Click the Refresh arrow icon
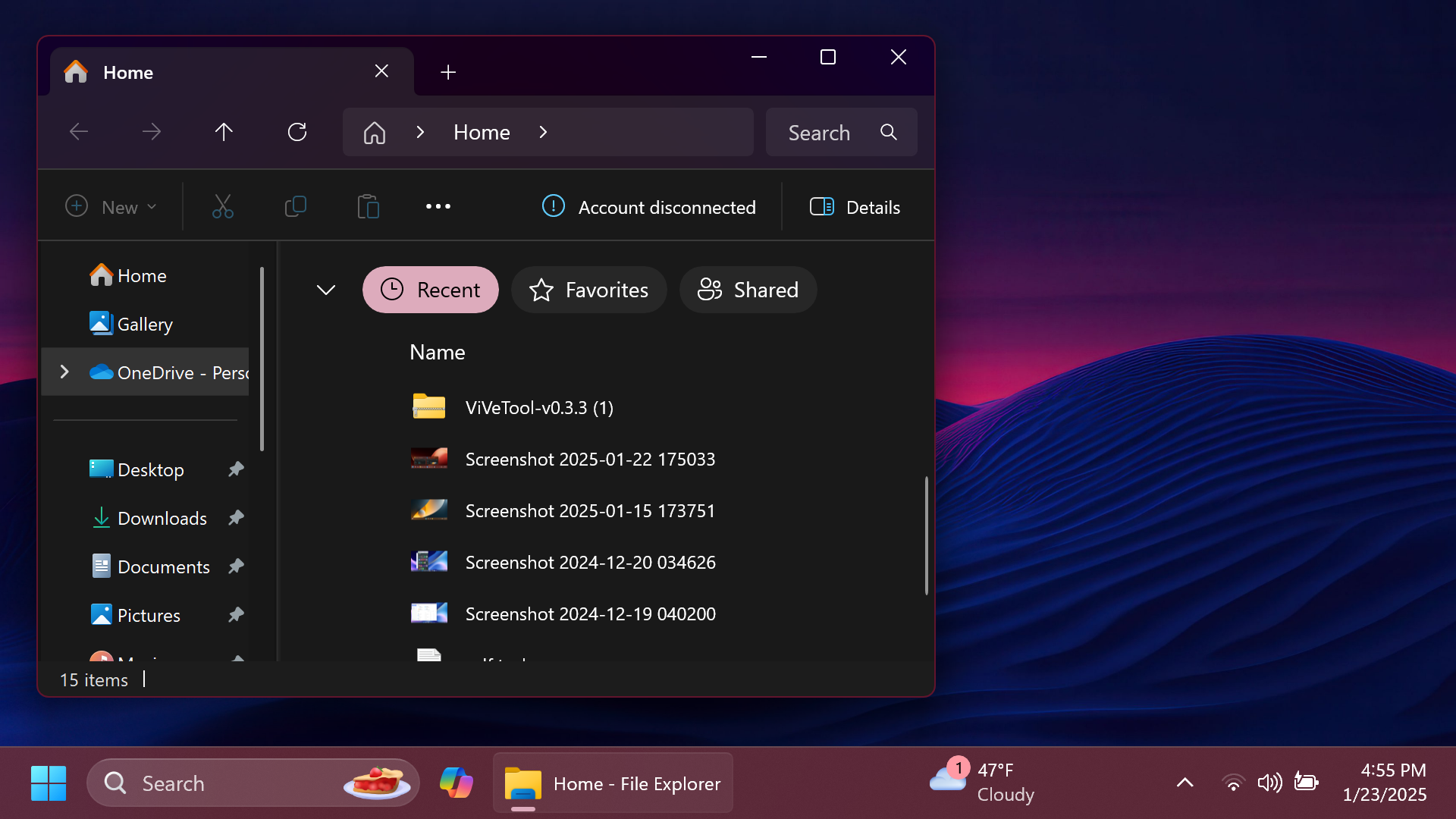Viewport: 1456px width, 819px height. [297, 132]
